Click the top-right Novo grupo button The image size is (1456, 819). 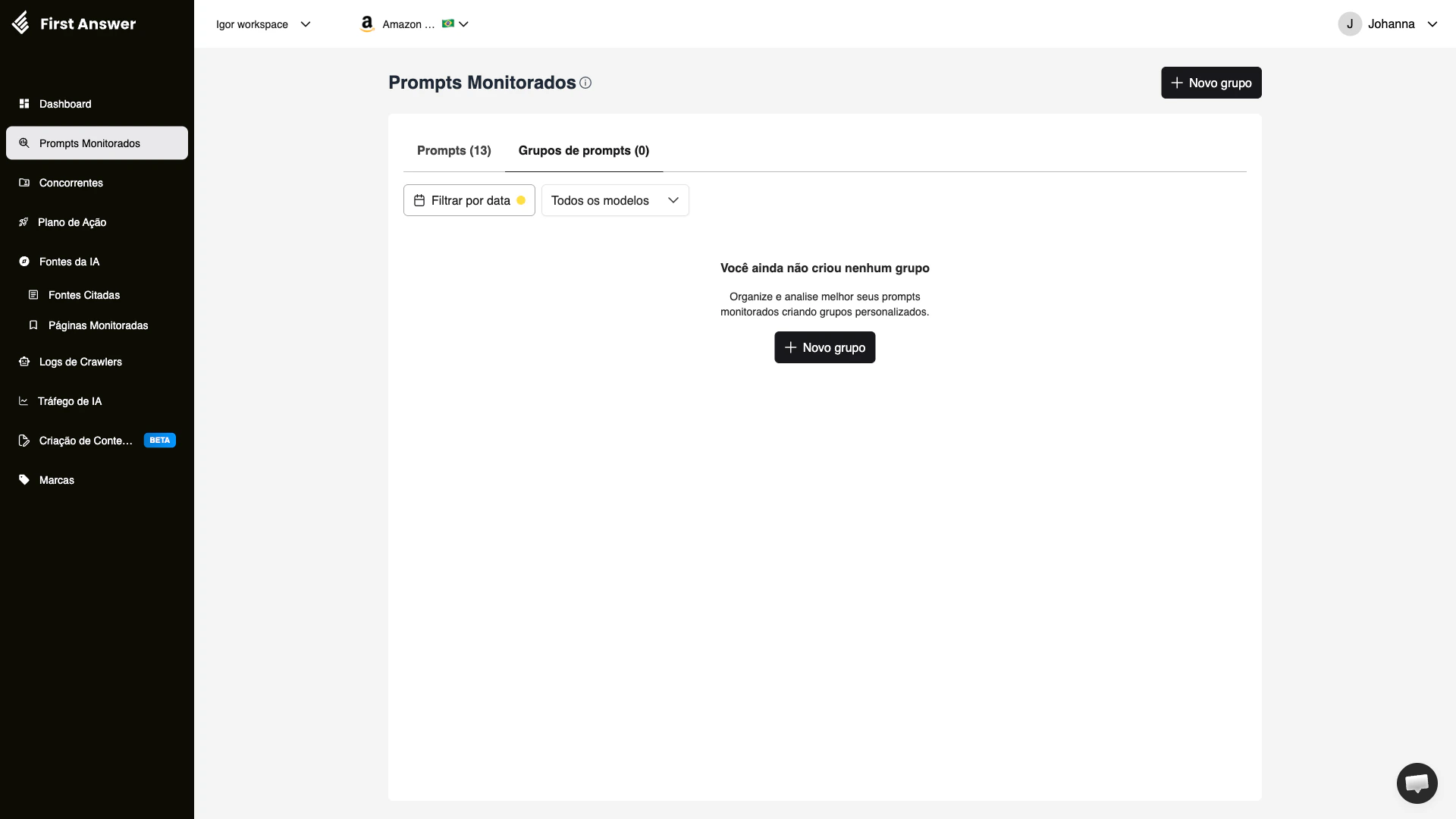[1211, 83]
